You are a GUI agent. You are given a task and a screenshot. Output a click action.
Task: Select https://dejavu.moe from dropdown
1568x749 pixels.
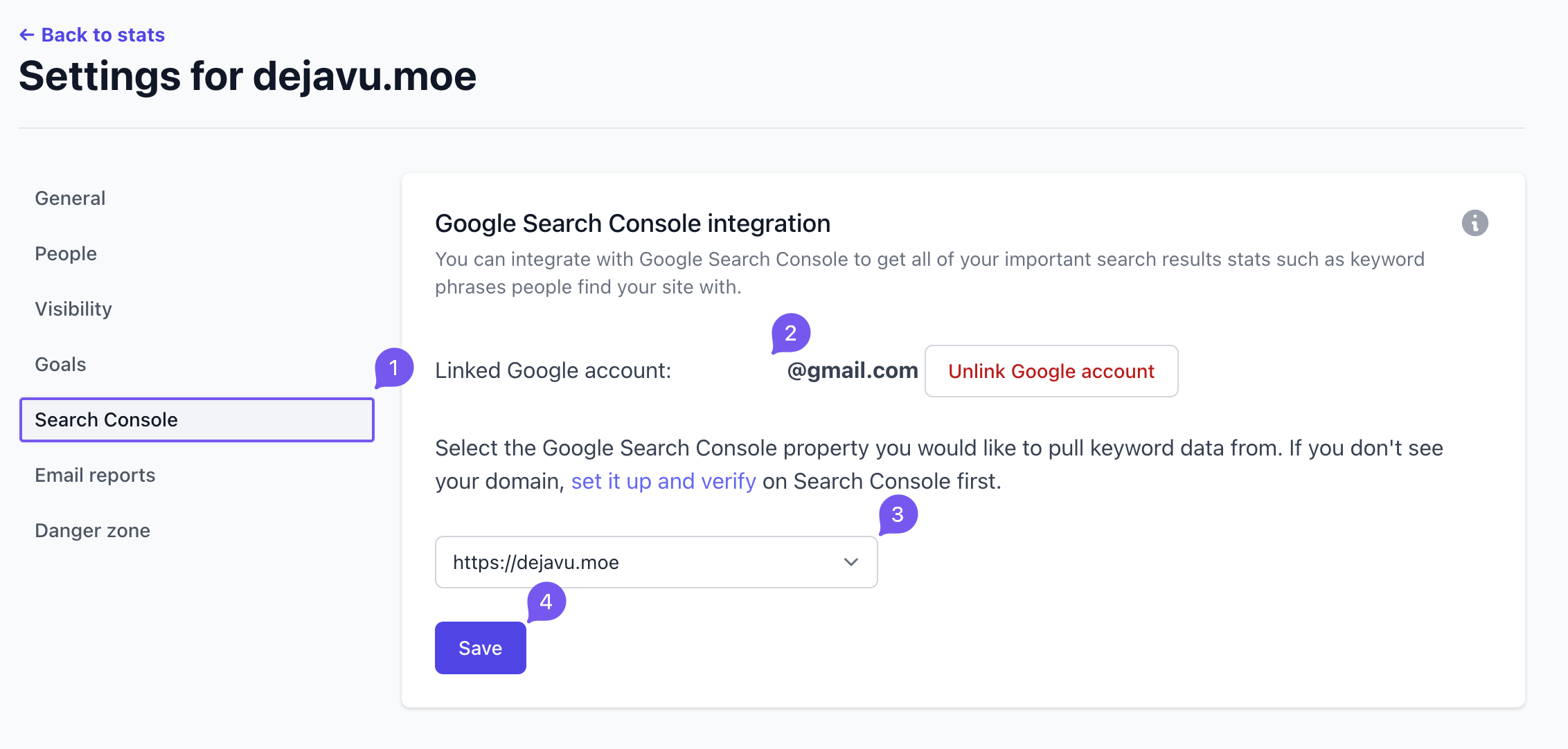[656, 561]
